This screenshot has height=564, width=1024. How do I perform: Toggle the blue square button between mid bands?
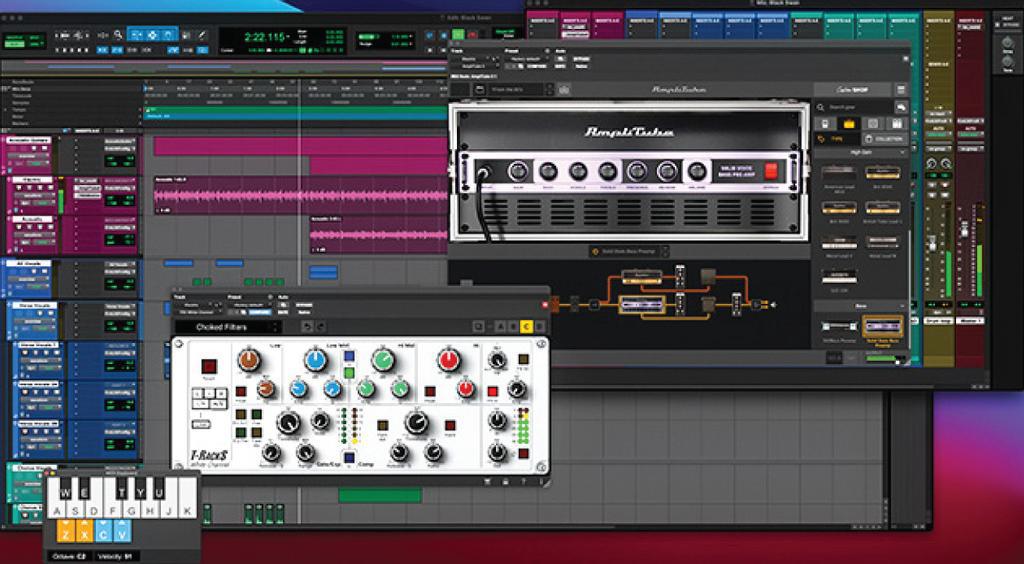[349, 356]
